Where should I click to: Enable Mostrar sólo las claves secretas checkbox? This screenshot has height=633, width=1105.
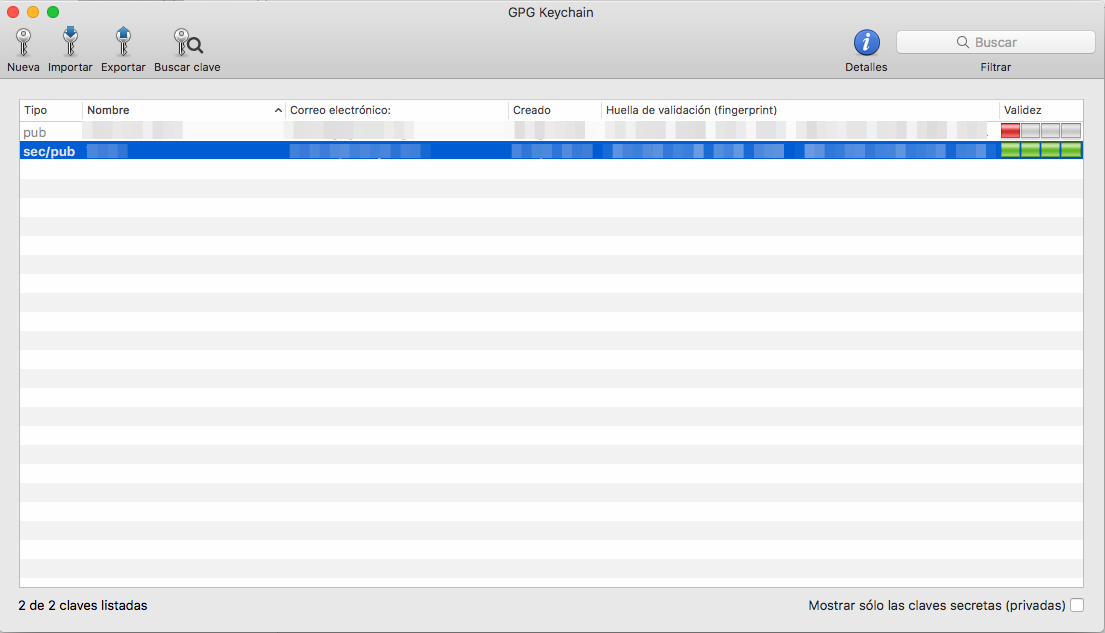point(1077,605)
